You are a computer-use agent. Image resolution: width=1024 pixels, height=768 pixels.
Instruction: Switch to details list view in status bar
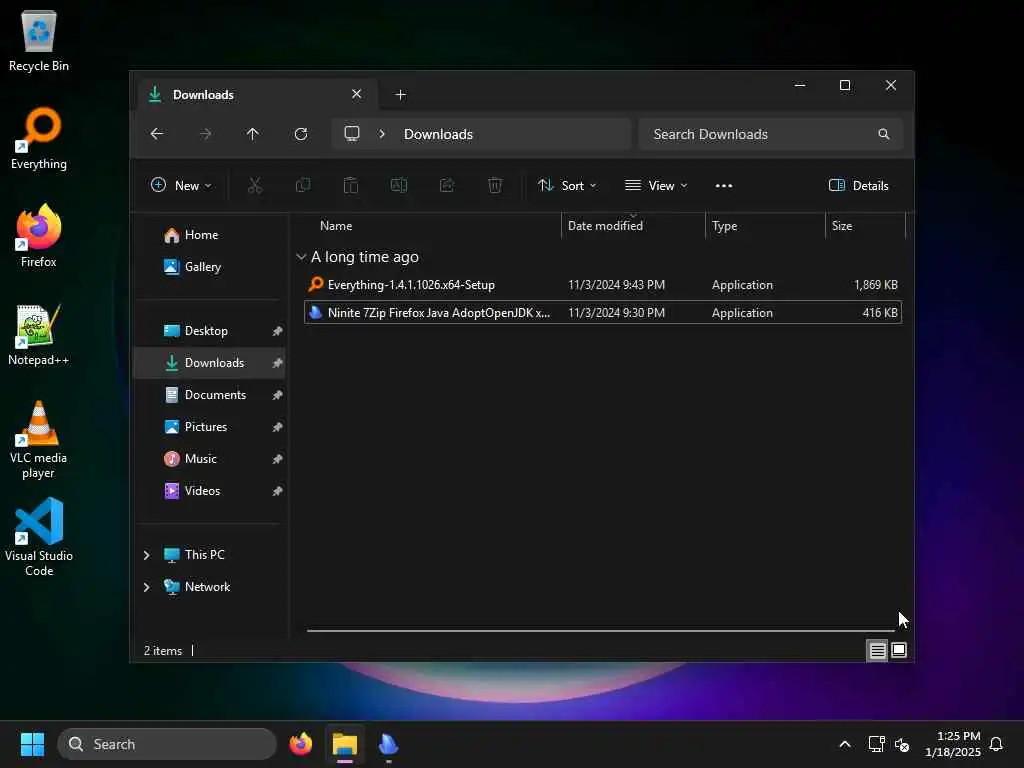(x=877, y=650)
